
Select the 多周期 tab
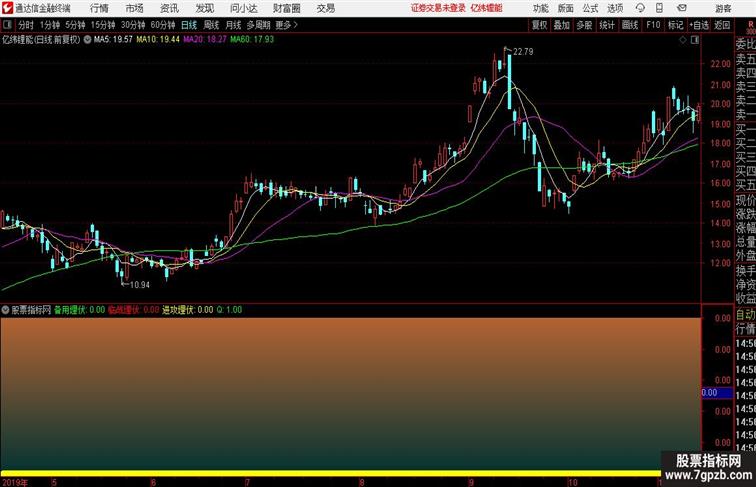(259, 25)
